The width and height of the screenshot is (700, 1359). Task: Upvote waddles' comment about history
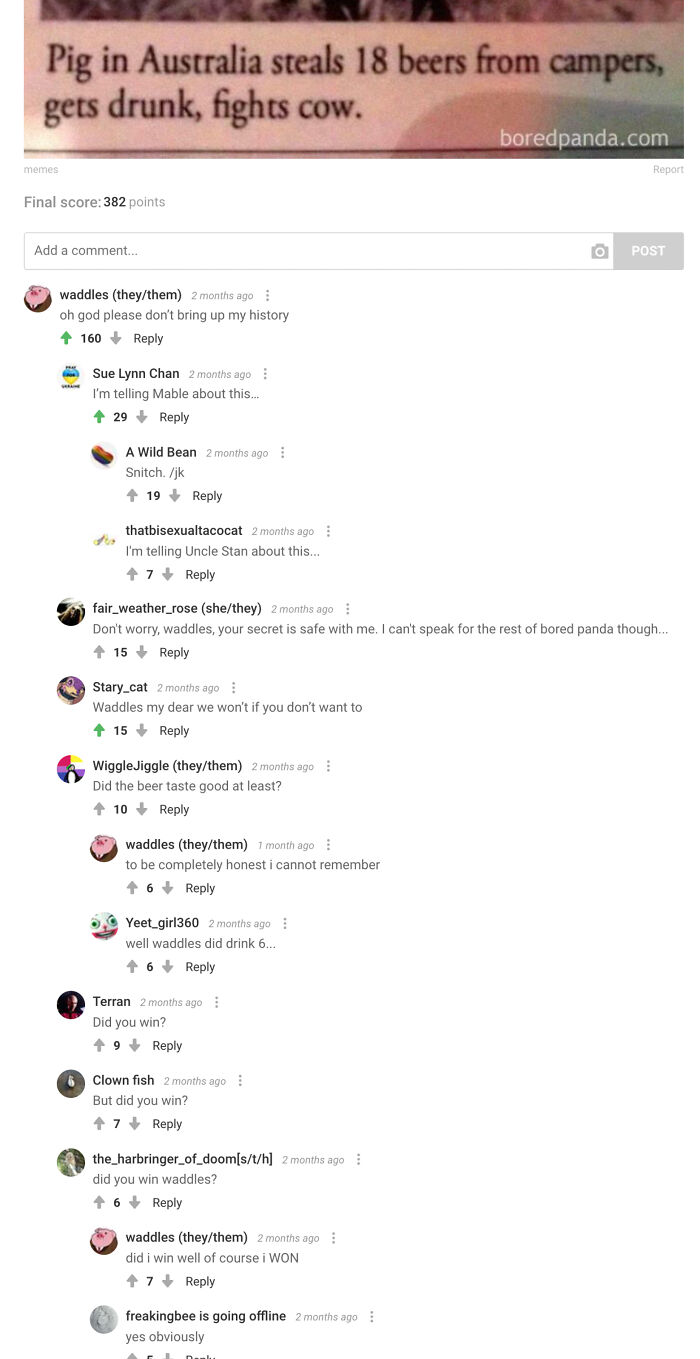coord(66,338)
